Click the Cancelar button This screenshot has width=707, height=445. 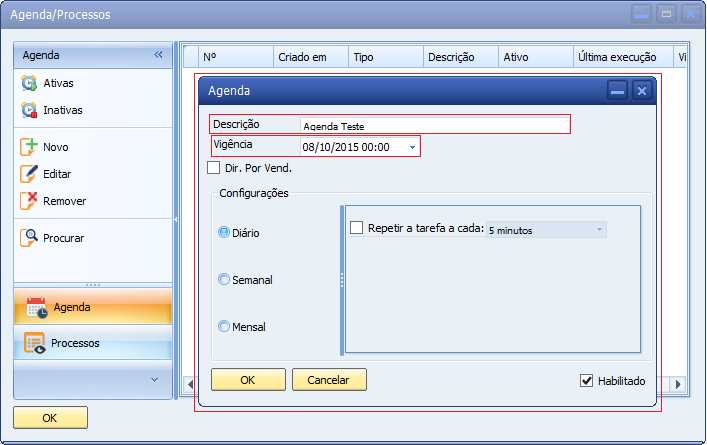tap(329, 380)
